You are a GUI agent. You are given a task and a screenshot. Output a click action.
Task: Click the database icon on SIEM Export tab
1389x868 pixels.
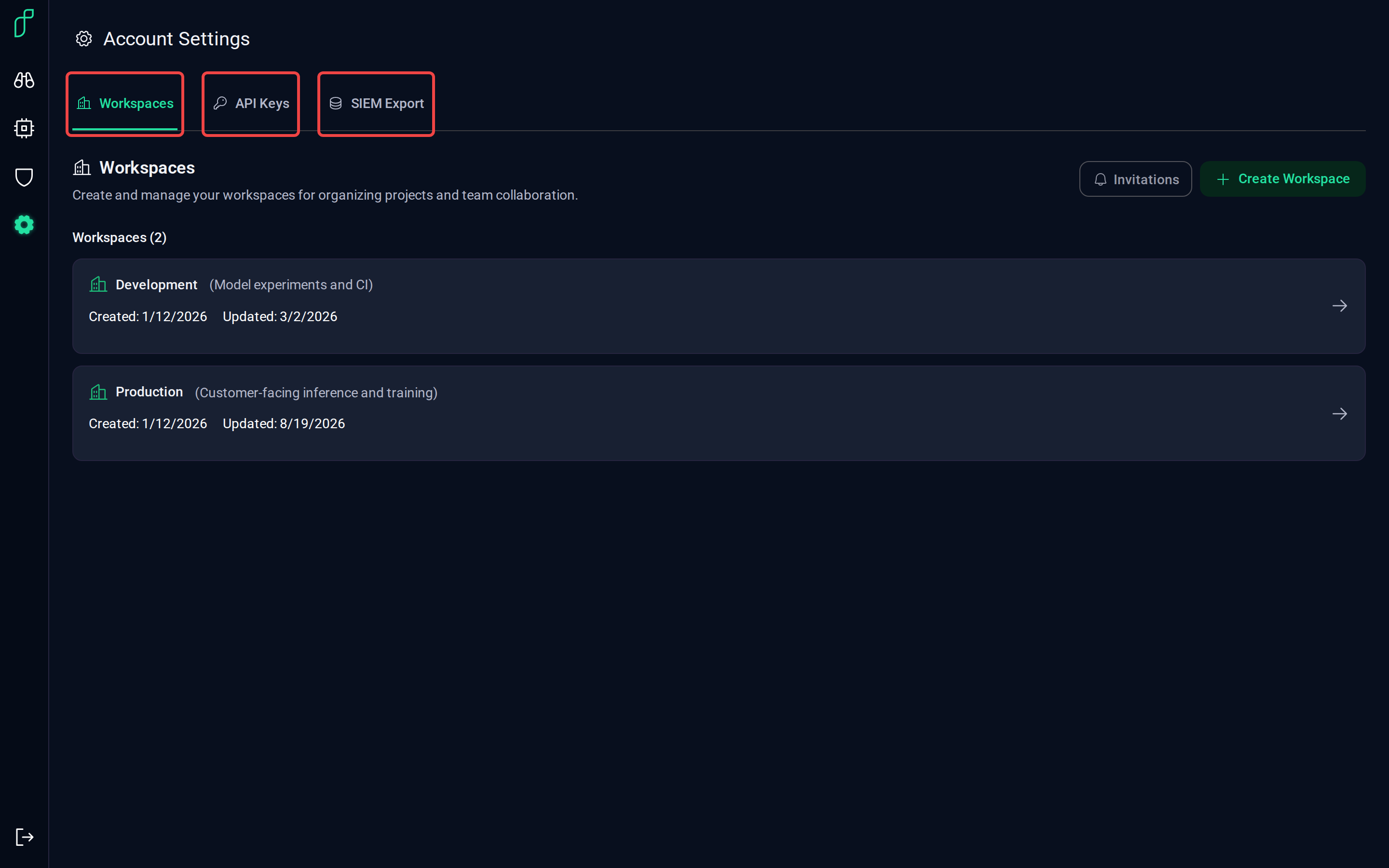(x=336, y=103)
